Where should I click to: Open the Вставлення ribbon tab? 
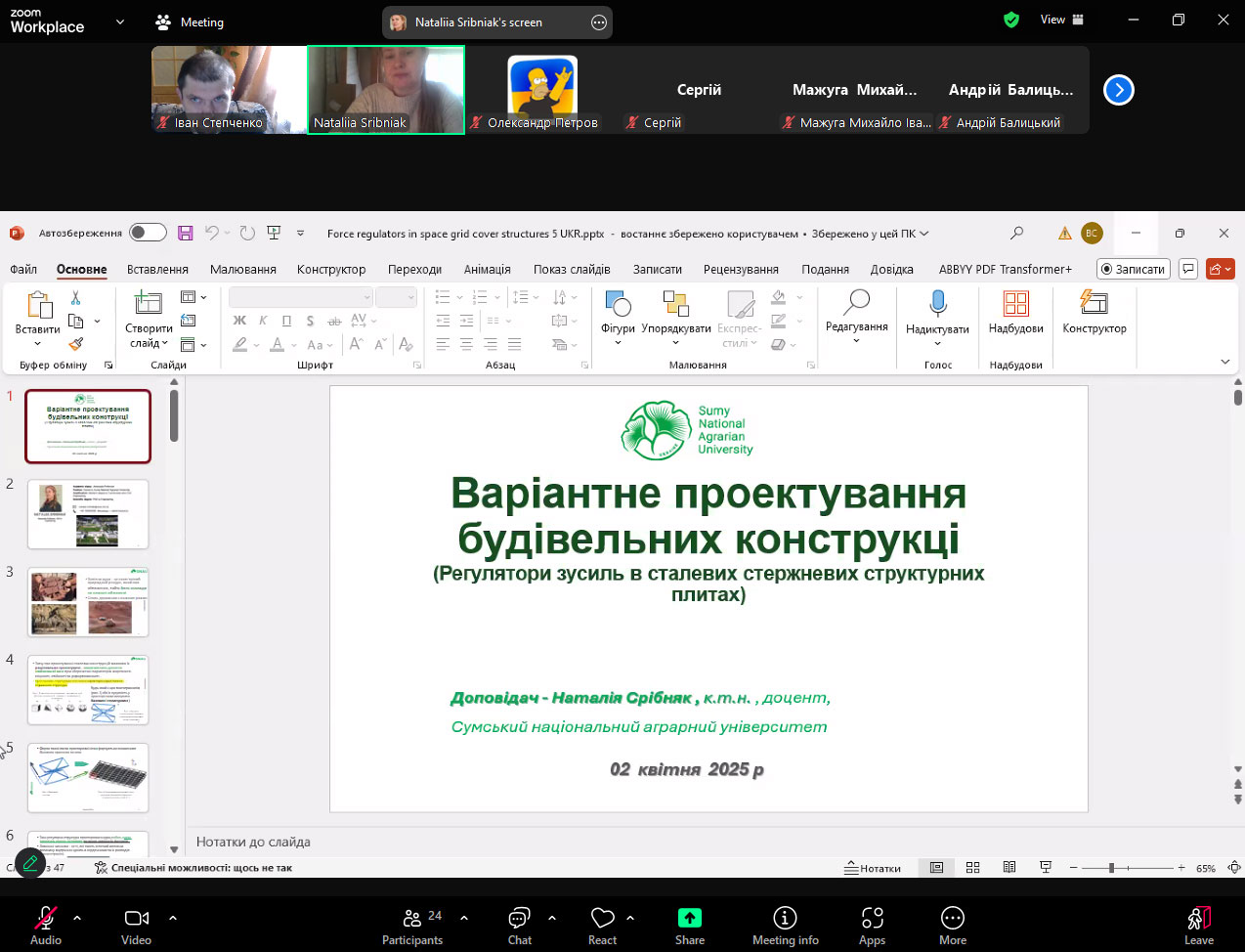pos(157,269)
